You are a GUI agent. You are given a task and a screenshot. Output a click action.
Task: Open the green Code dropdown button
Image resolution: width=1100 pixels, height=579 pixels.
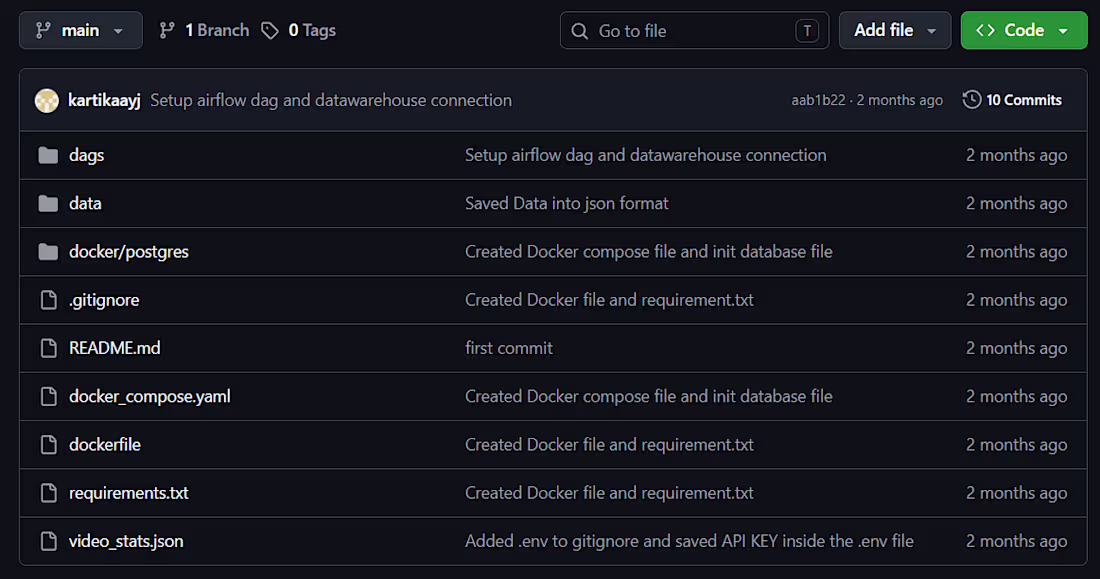click(1024, 30)
